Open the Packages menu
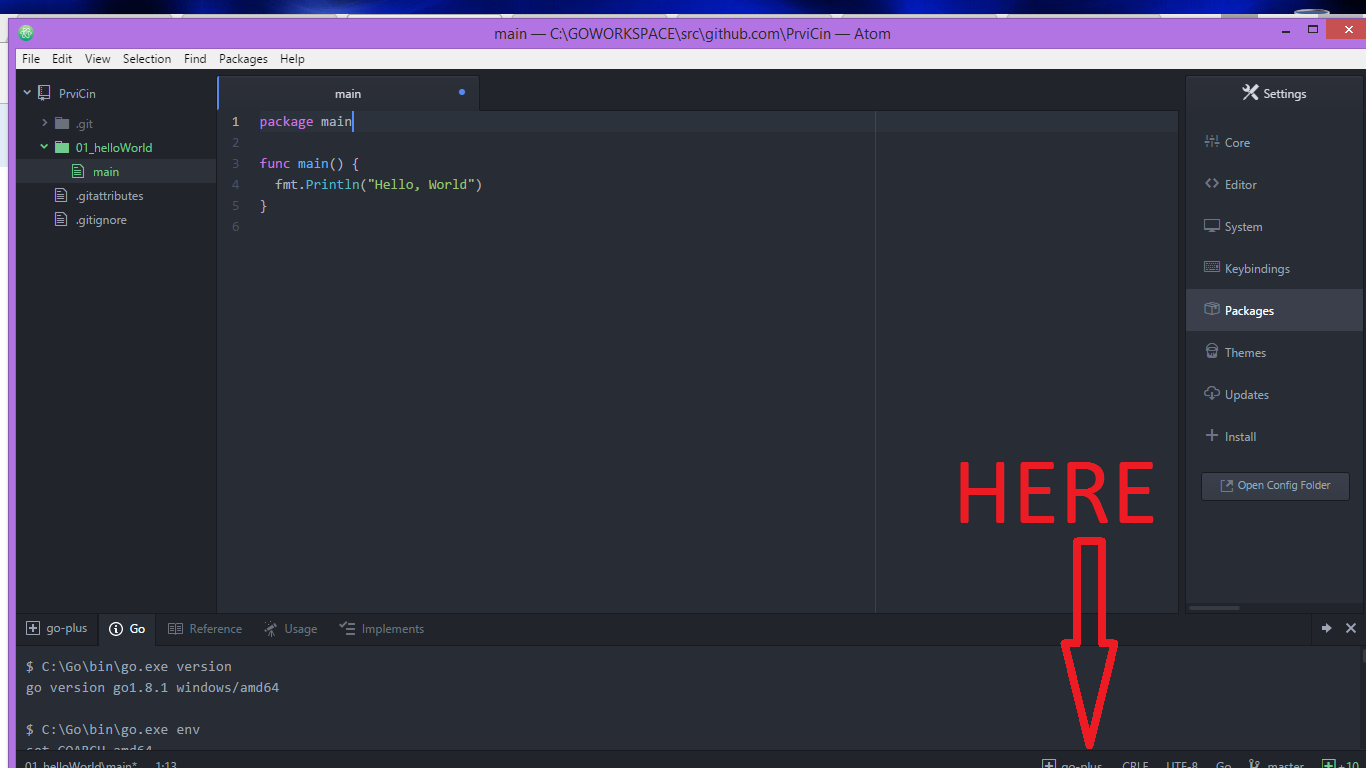This screenshot has height=768, width=1366. click(243, 59)
